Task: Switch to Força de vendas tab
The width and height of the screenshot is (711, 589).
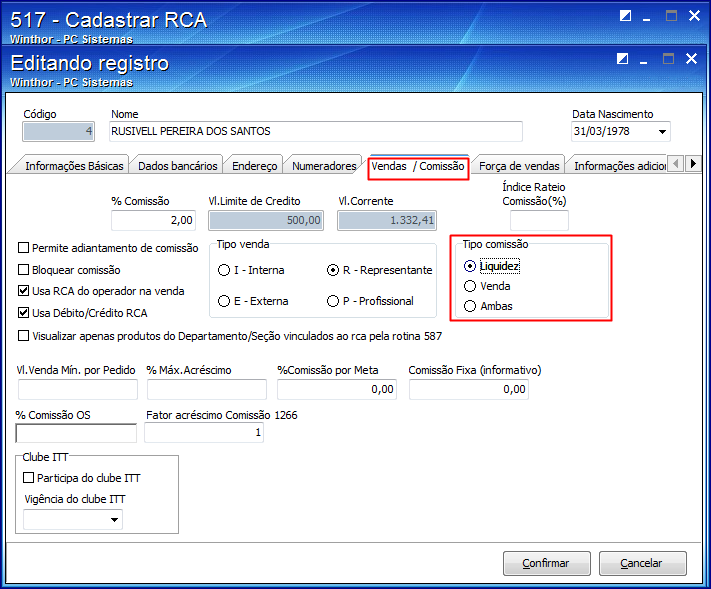Action: click(x=519, y=166)
